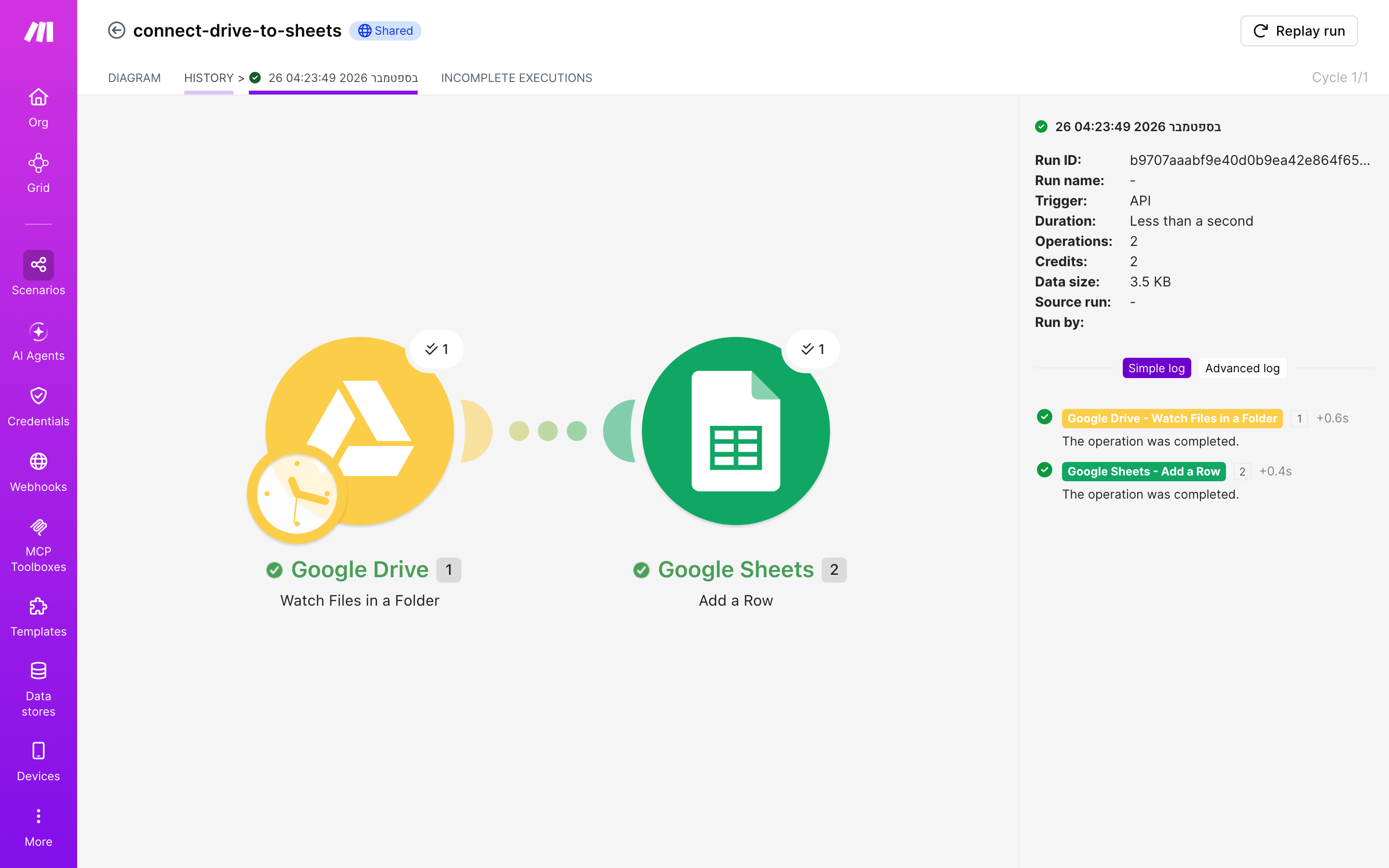The width and height of the screenshot is (1389, 868).
Task: Click the Trigger API value
Action: coord(1140,201)
